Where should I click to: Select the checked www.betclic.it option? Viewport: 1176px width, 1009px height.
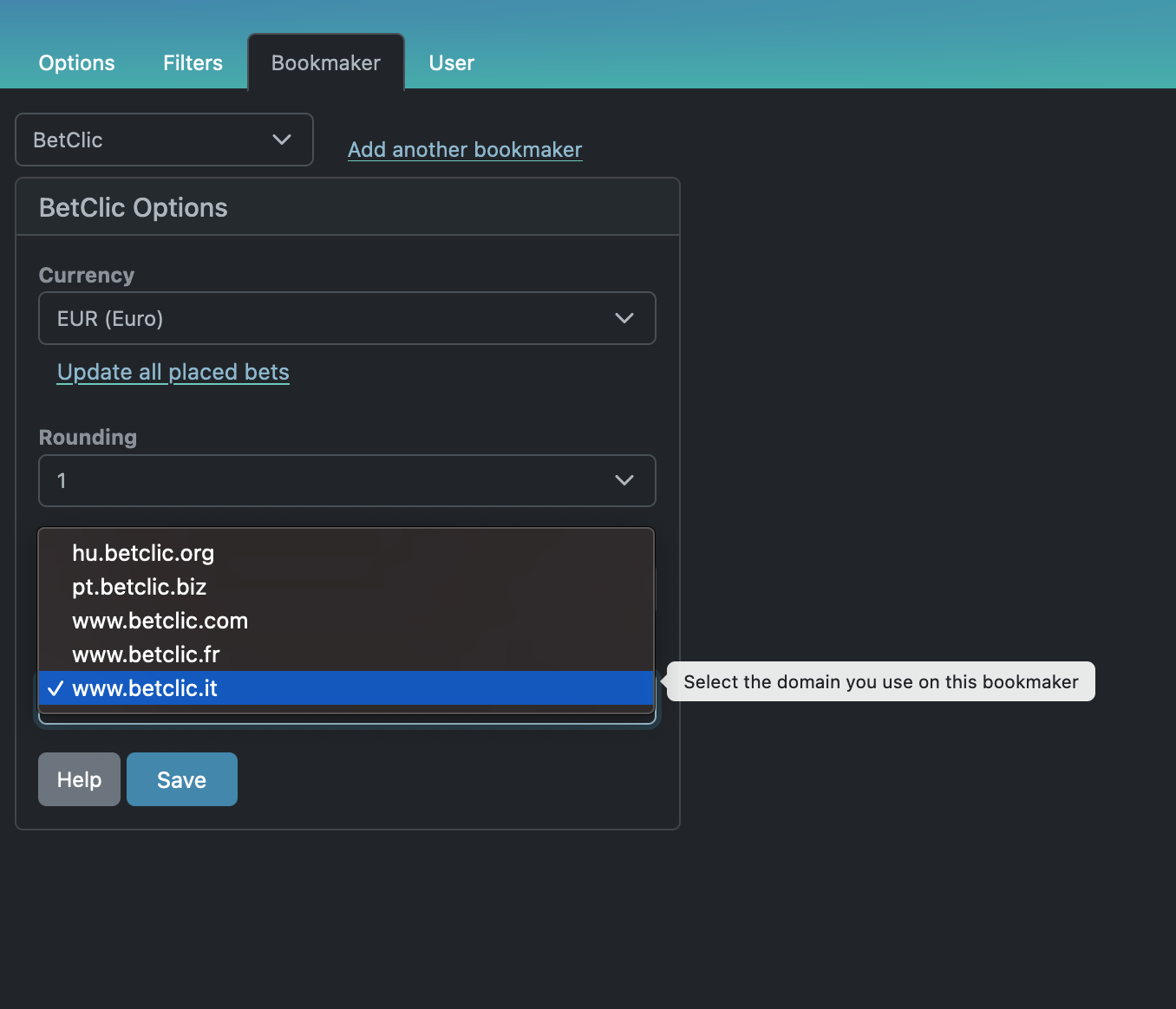coord(346,688)
